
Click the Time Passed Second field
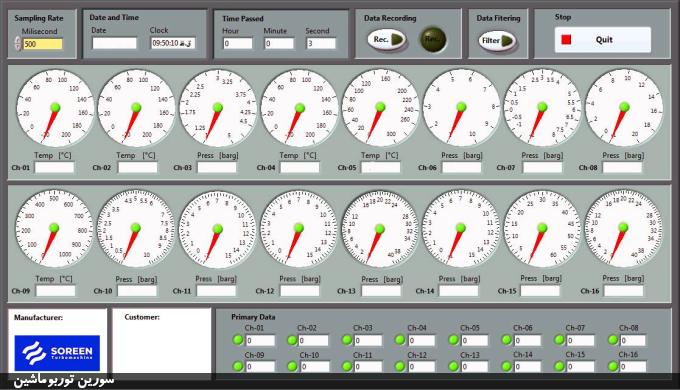(321, 43)
